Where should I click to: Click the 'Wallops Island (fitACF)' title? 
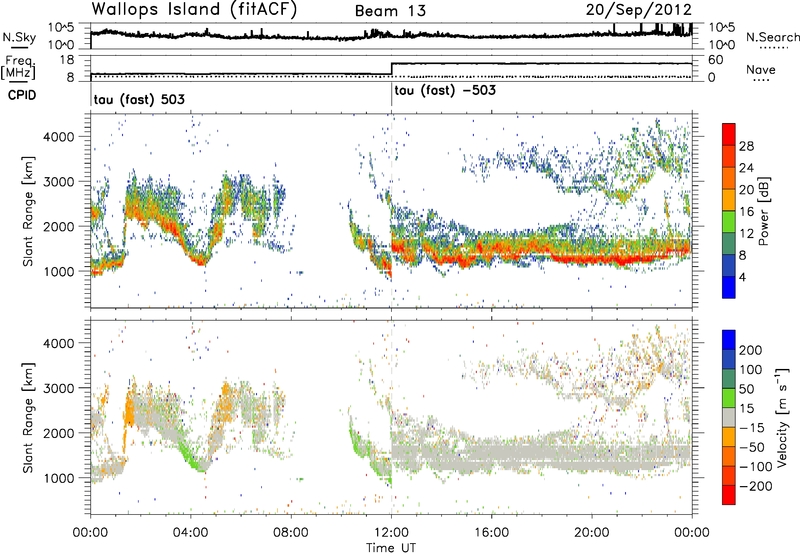click(194, 10)
